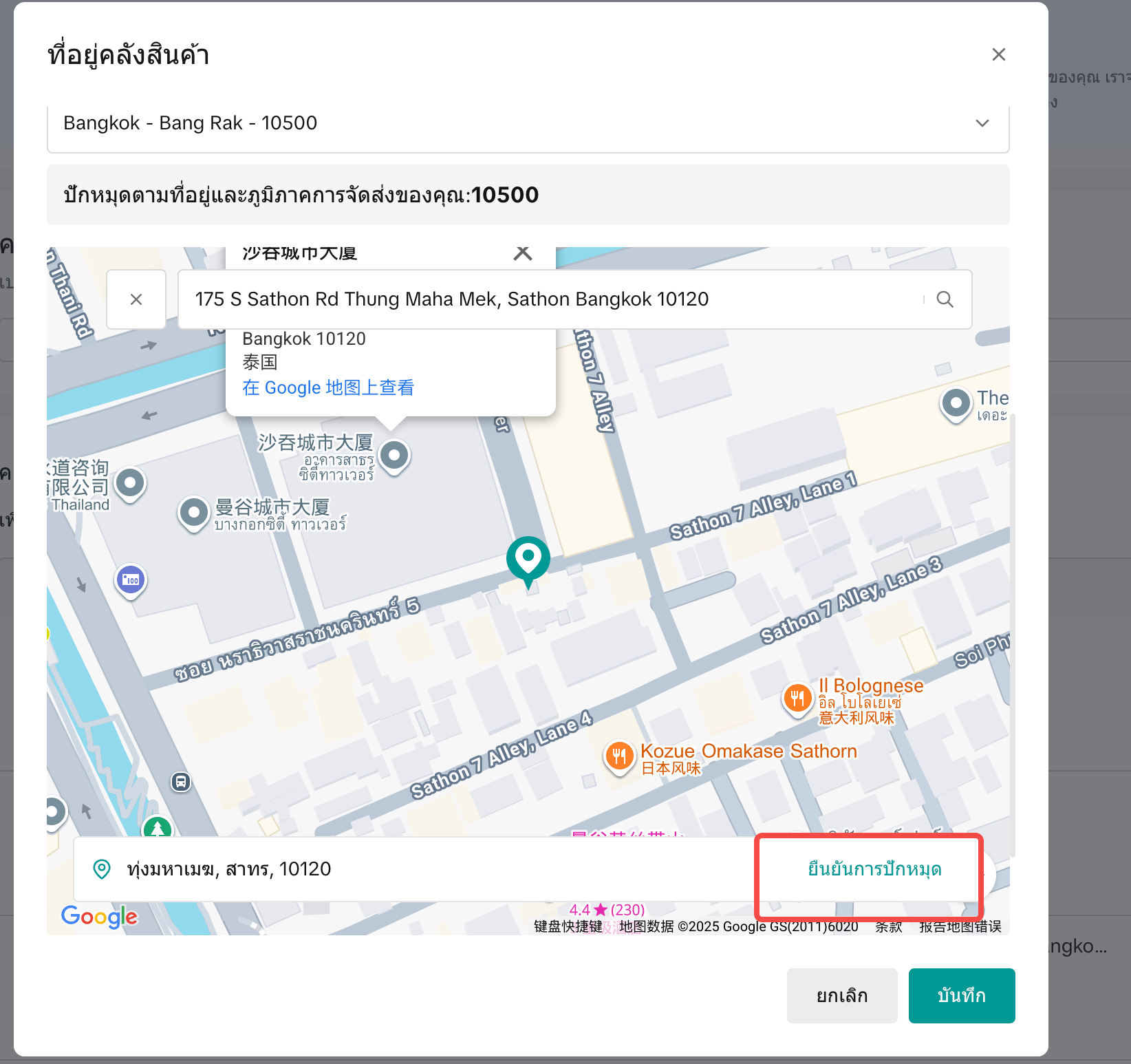Image resolution: width=1131 pixels, height=1064 pixels.
Task: Clear the map search field with X button
Action: (x=136, y=299)
